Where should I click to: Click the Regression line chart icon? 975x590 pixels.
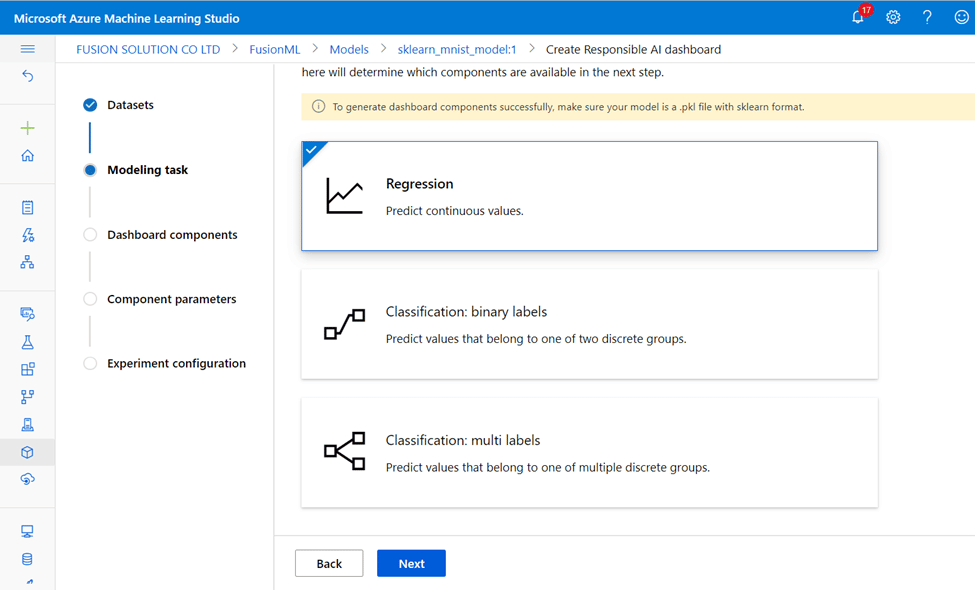point(344,196)
